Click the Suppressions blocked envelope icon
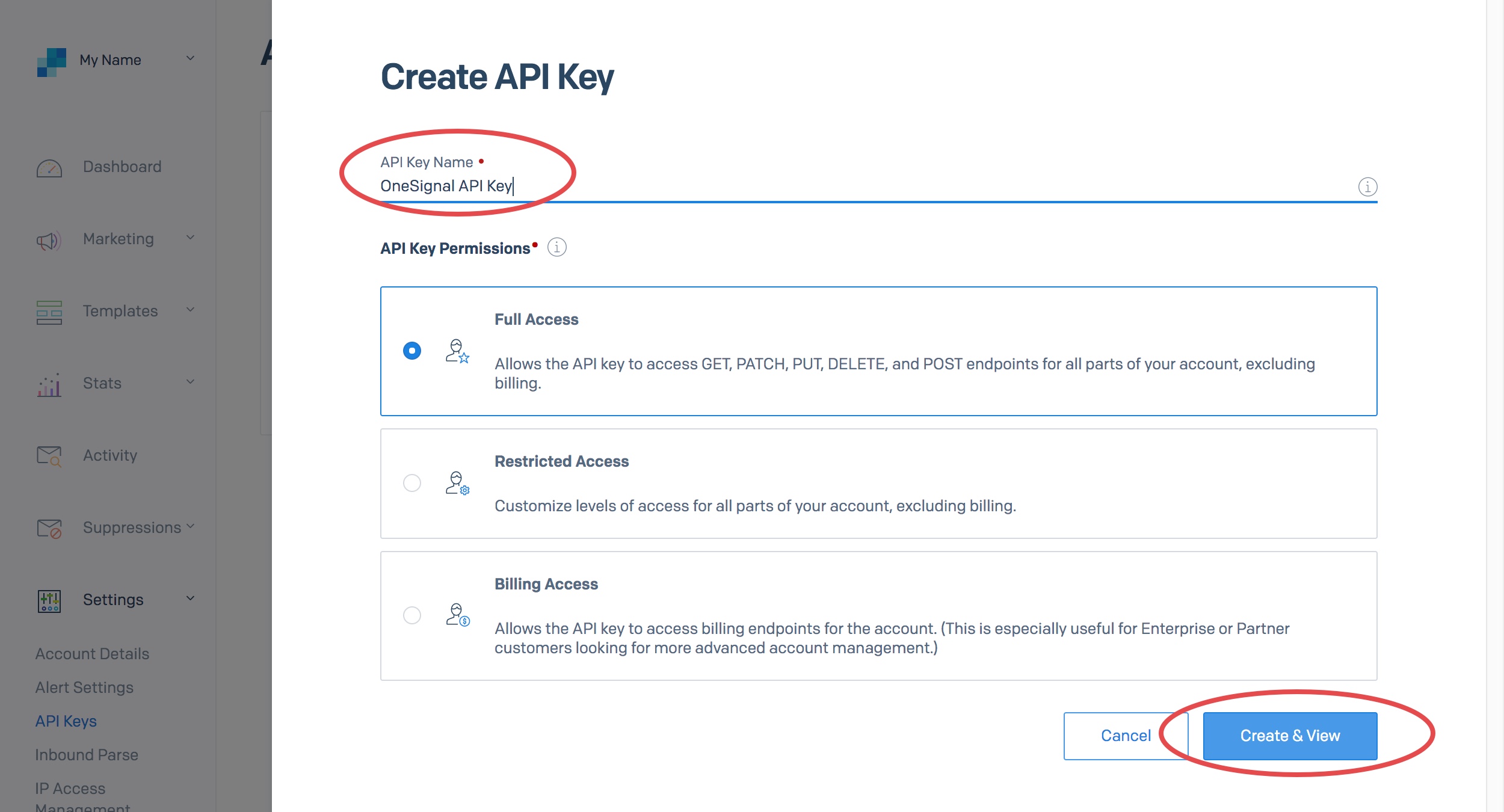1504x812 pixels. (49, 529)
